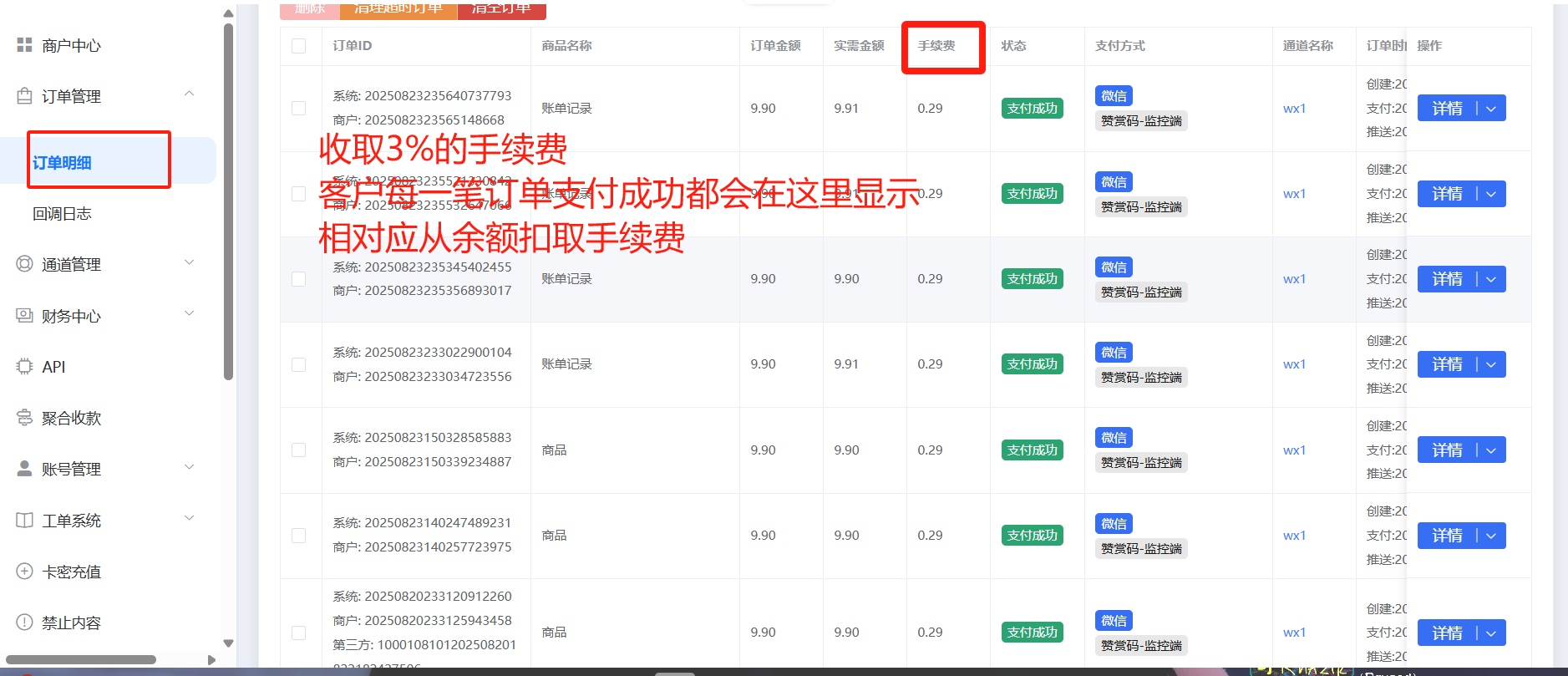Click the 聚合收款 sidebar icon
1568x676 pixels.
click(24, 418)
